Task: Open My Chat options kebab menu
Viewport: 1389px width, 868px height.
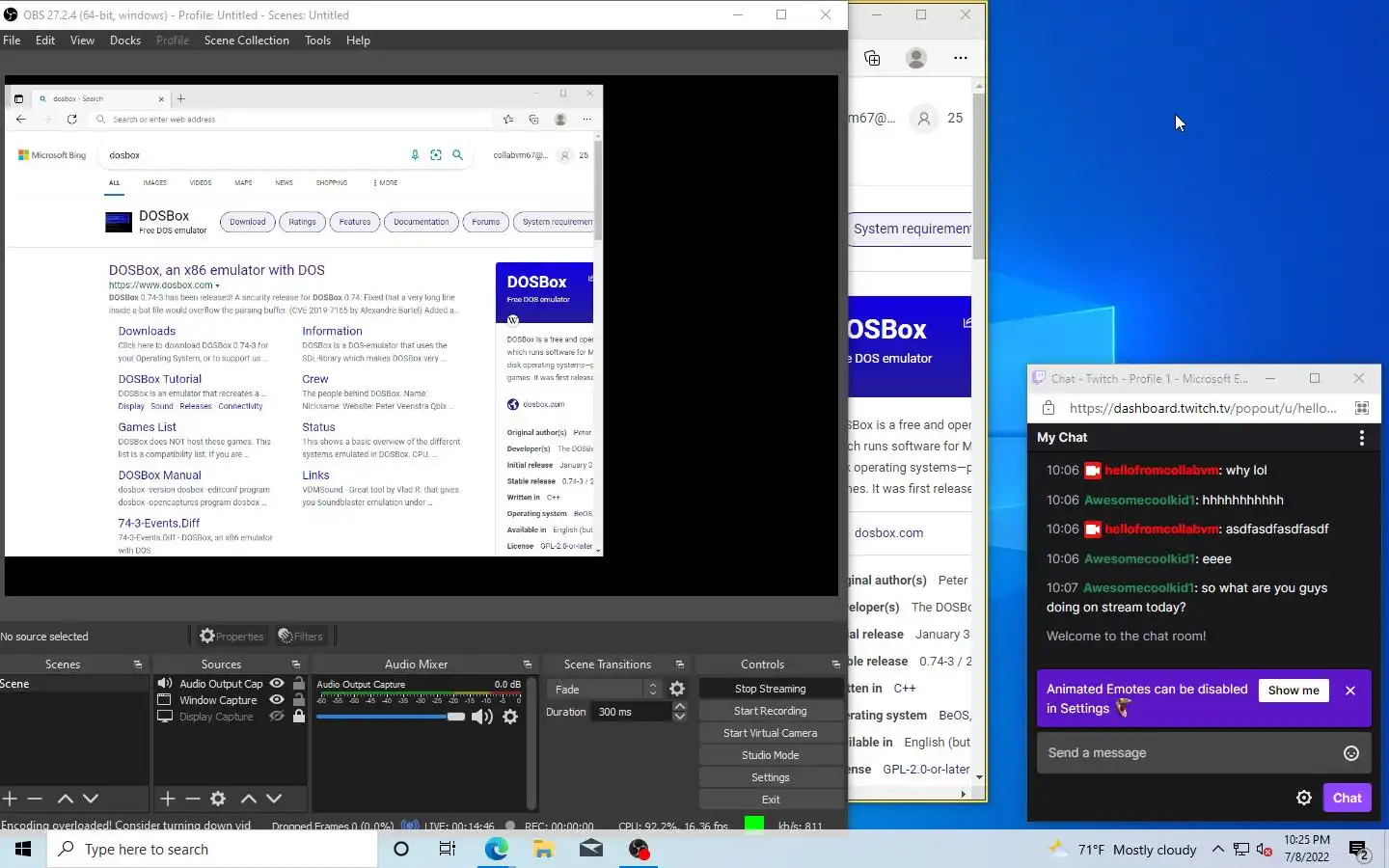Action: coord(1361,438)
